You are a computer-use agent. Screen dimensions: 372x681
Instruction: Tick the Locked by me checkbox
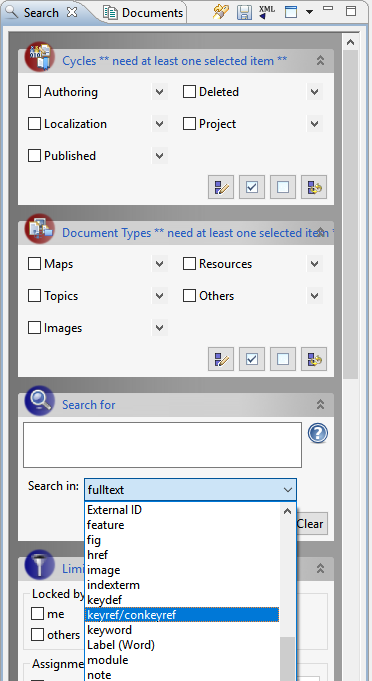tap(37, 614)
